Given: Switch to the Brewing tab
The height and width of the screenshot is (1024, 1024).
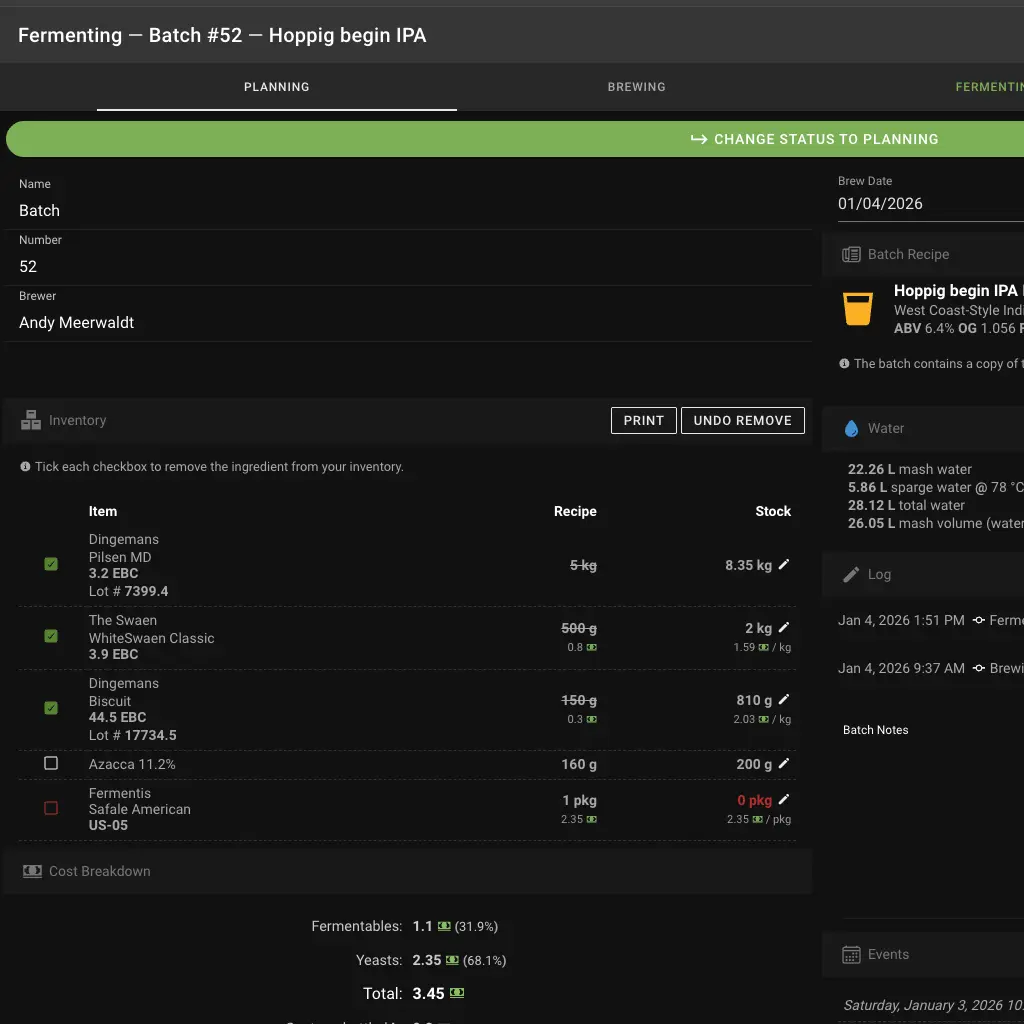Looking at the screenshot, I should click(x=636, y=87).
